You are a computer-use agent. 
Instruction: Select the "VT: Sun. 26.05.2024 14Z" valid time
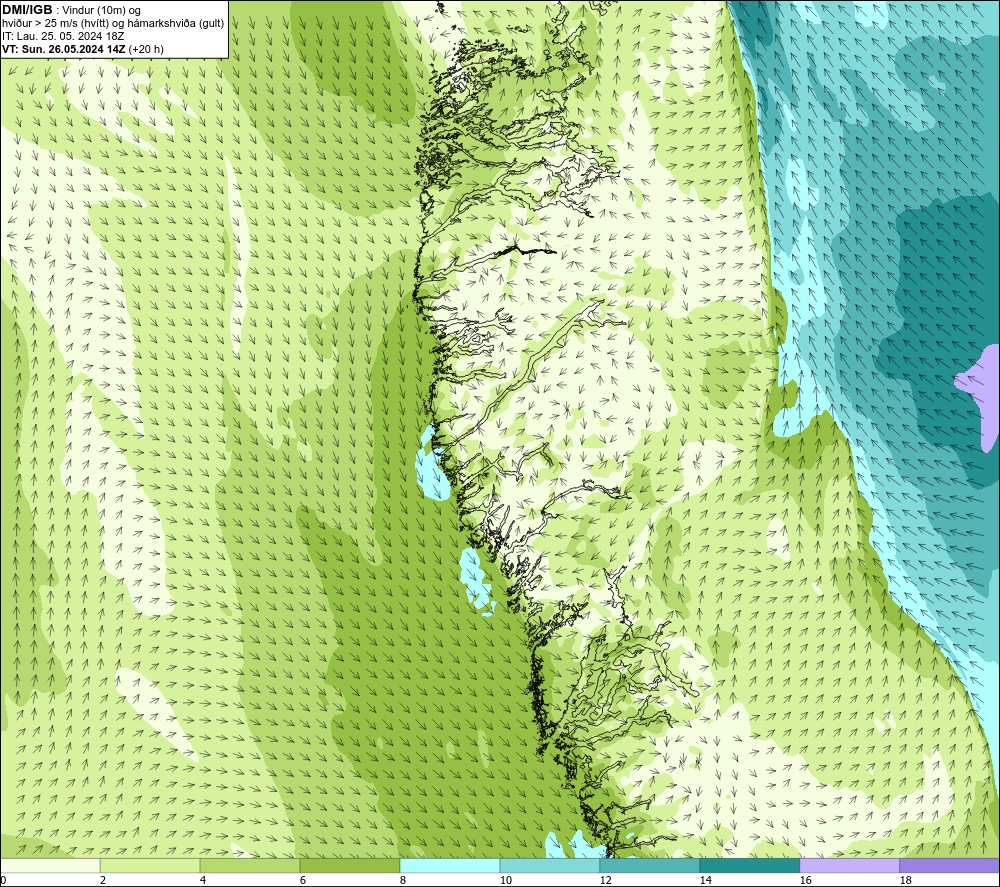pos(64,49)
